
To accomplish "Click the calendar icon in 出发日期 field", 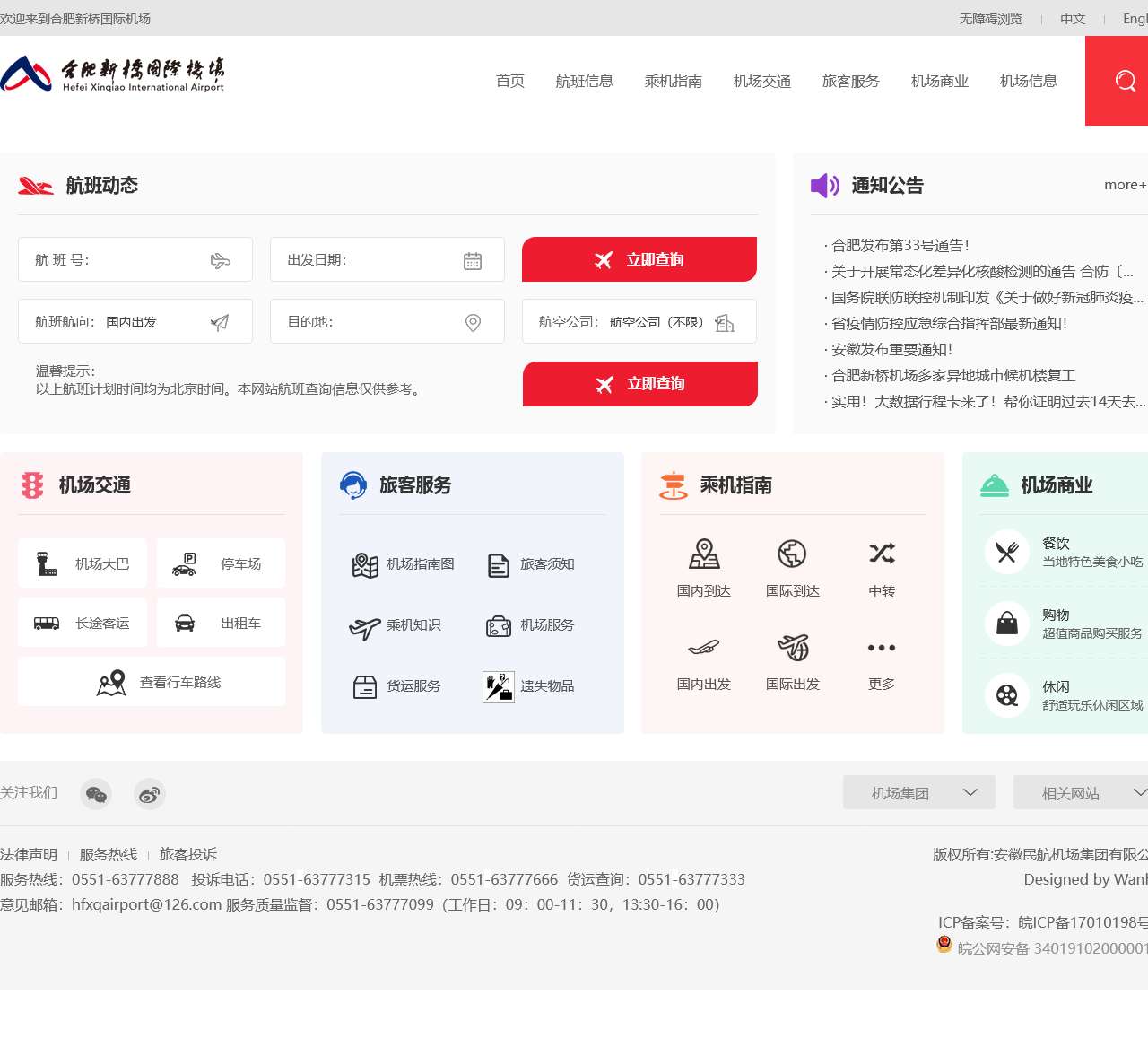I will (x=473, y=261).
